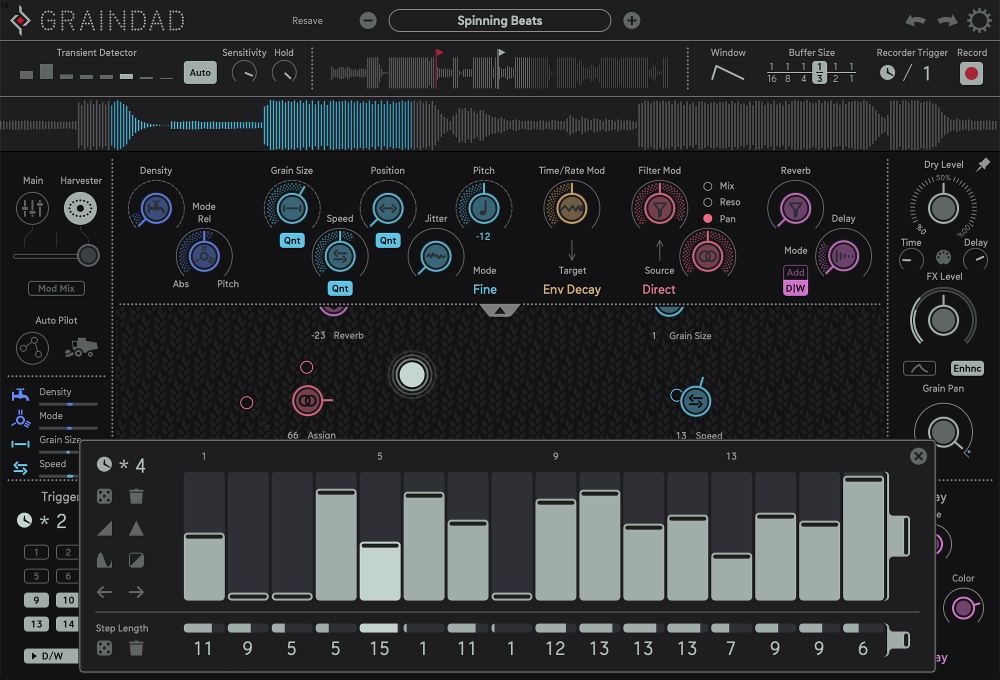
Task: Open the Main mixer icon
Action: [x=33, y=208]
